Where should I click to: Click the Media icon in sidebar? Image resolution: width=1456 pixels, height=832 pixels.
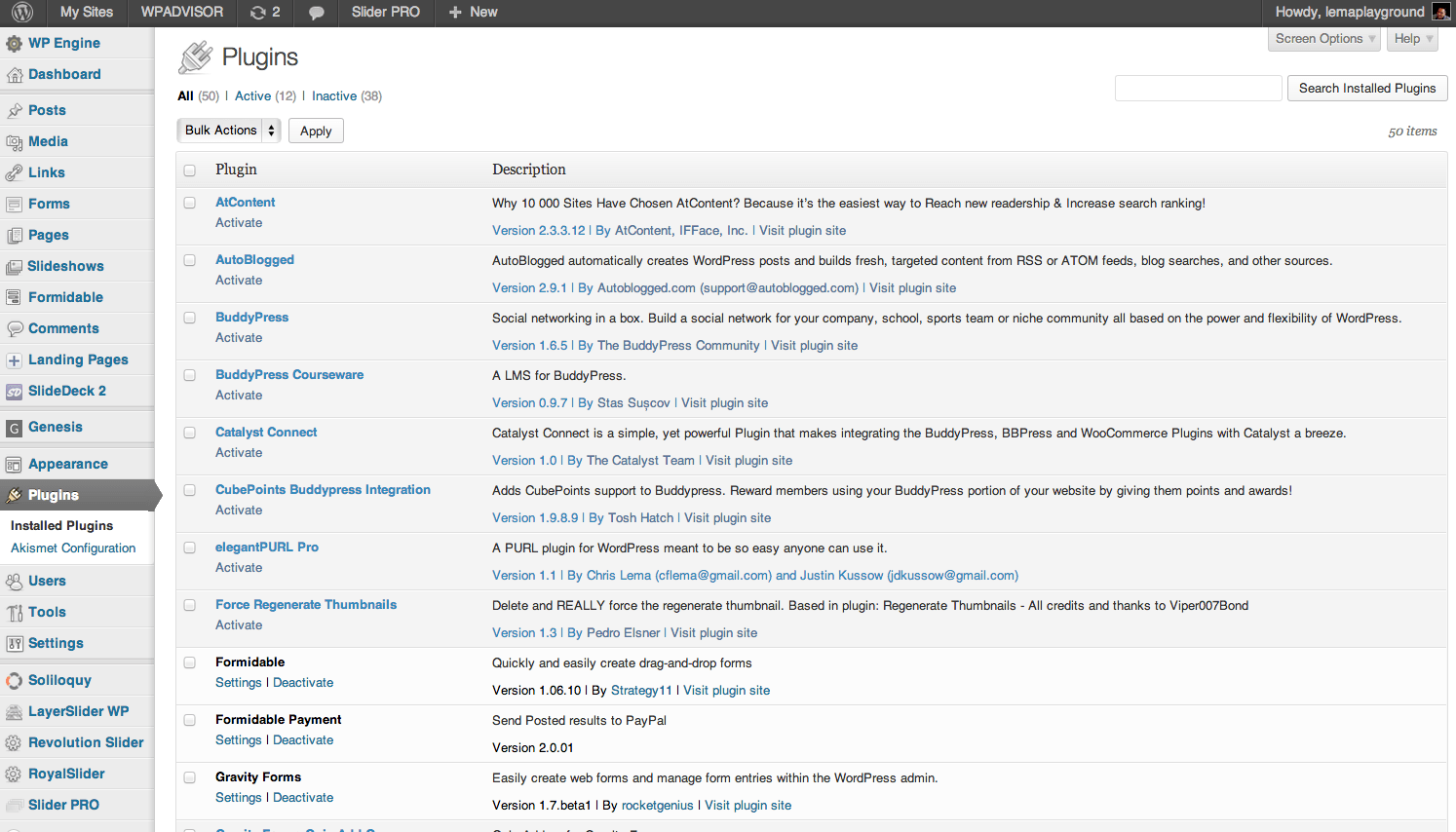coord(14,142)
